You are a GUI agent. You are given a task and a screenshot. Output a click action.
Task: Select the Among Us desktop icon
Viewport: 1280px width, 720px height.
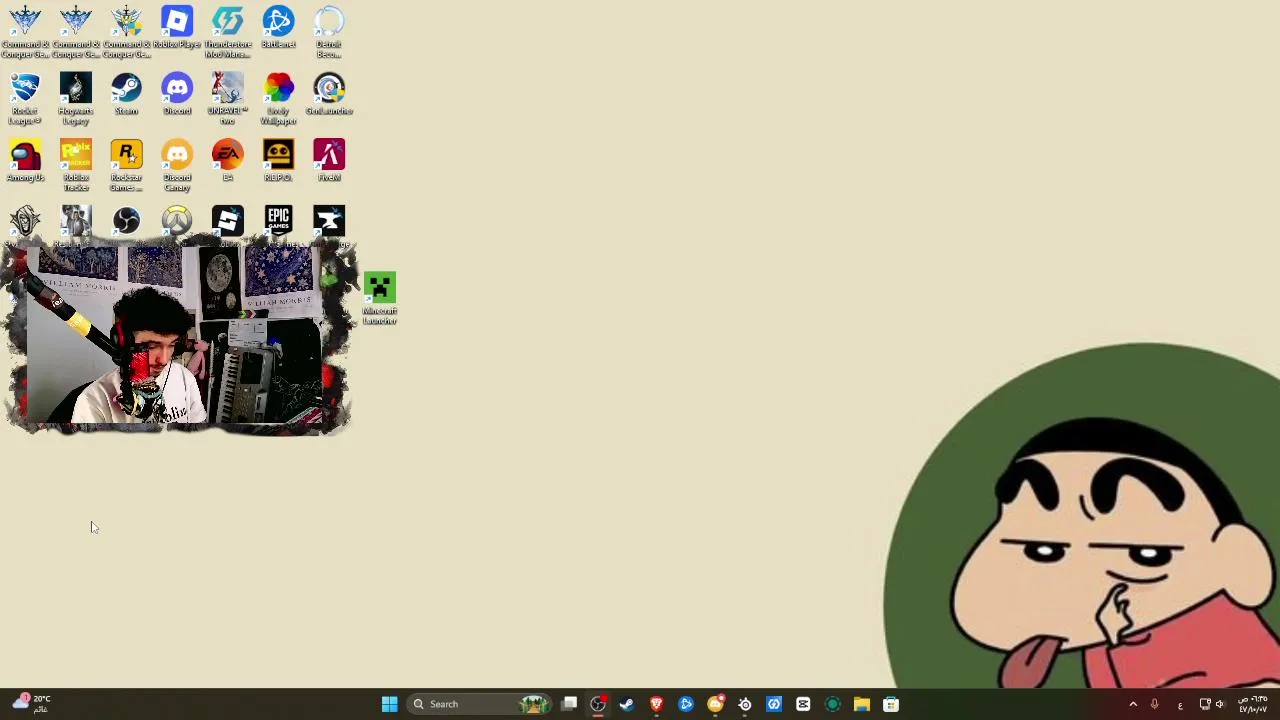[x=25, y=161]
